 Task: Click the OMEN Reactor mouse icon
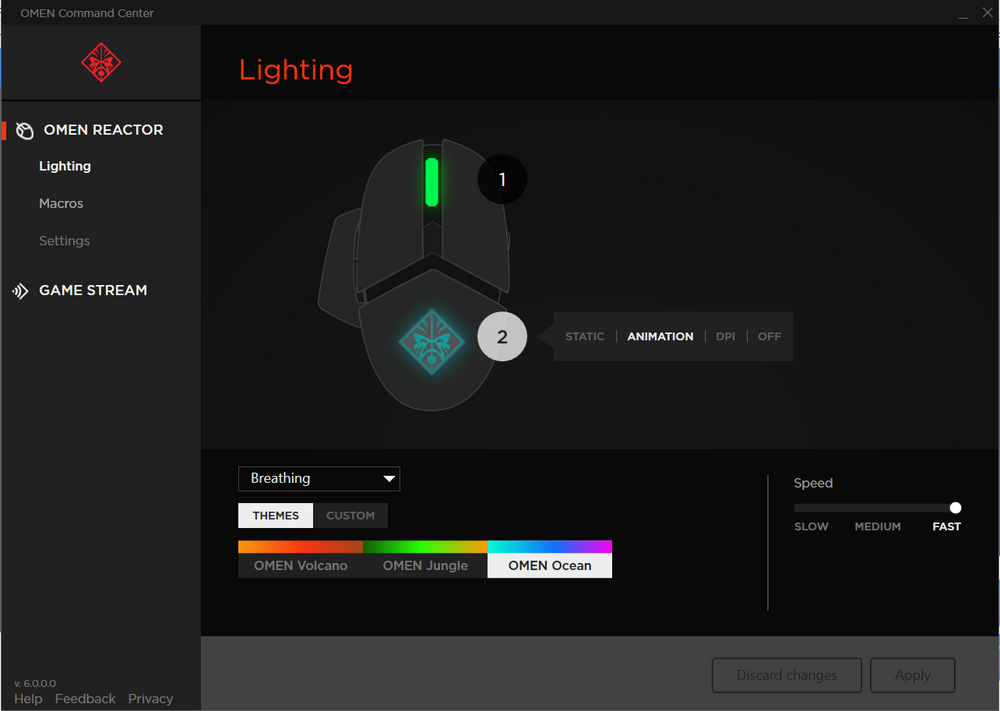click(x=24, y=130)
